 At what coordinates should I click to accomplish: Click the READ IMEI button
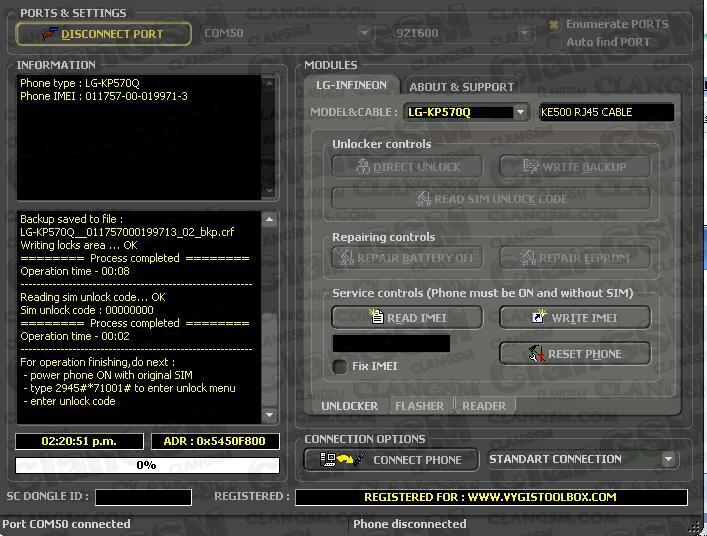pyautogui.click(x=407, y=318)
